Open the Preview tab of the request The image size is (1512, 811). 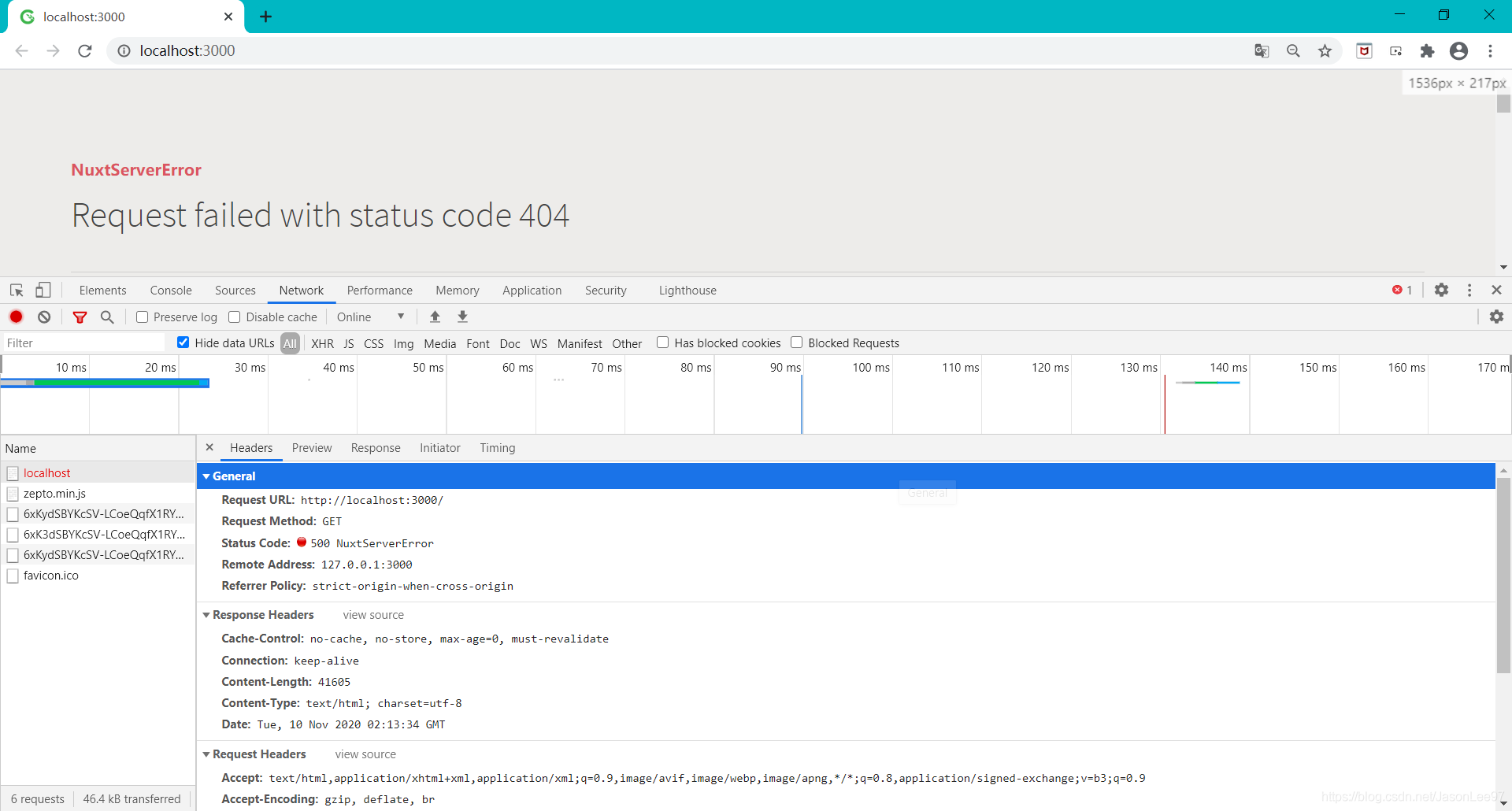(x=312, y=448)
